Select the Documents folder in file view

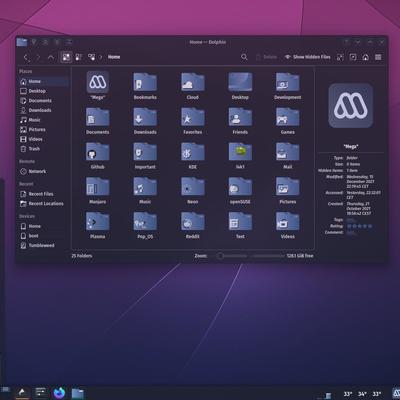[98, 120]
